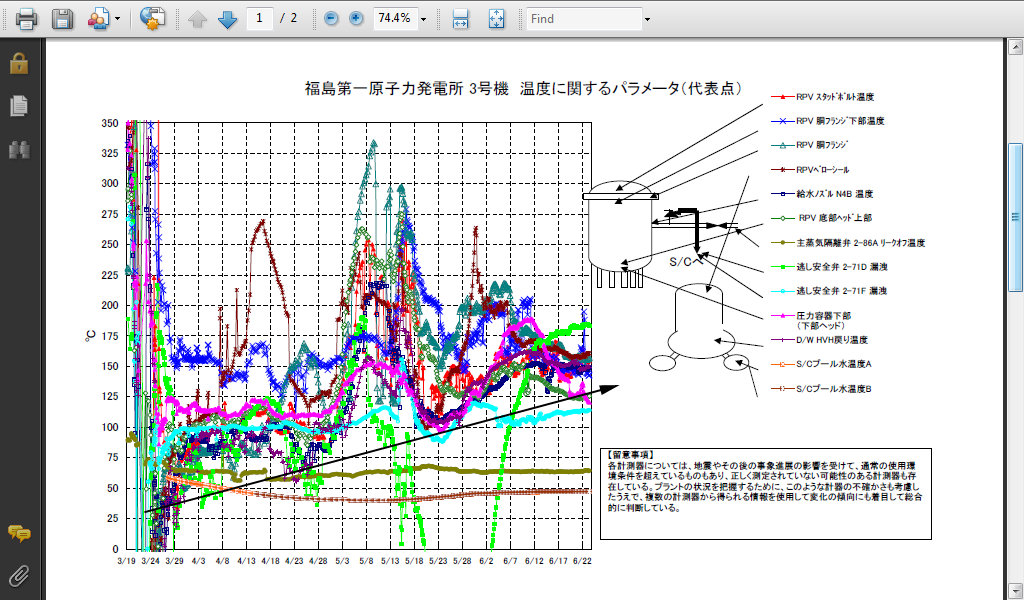
Task: Select the page number field showing 1
Action: pyautogui.click(x=259, y=18)
